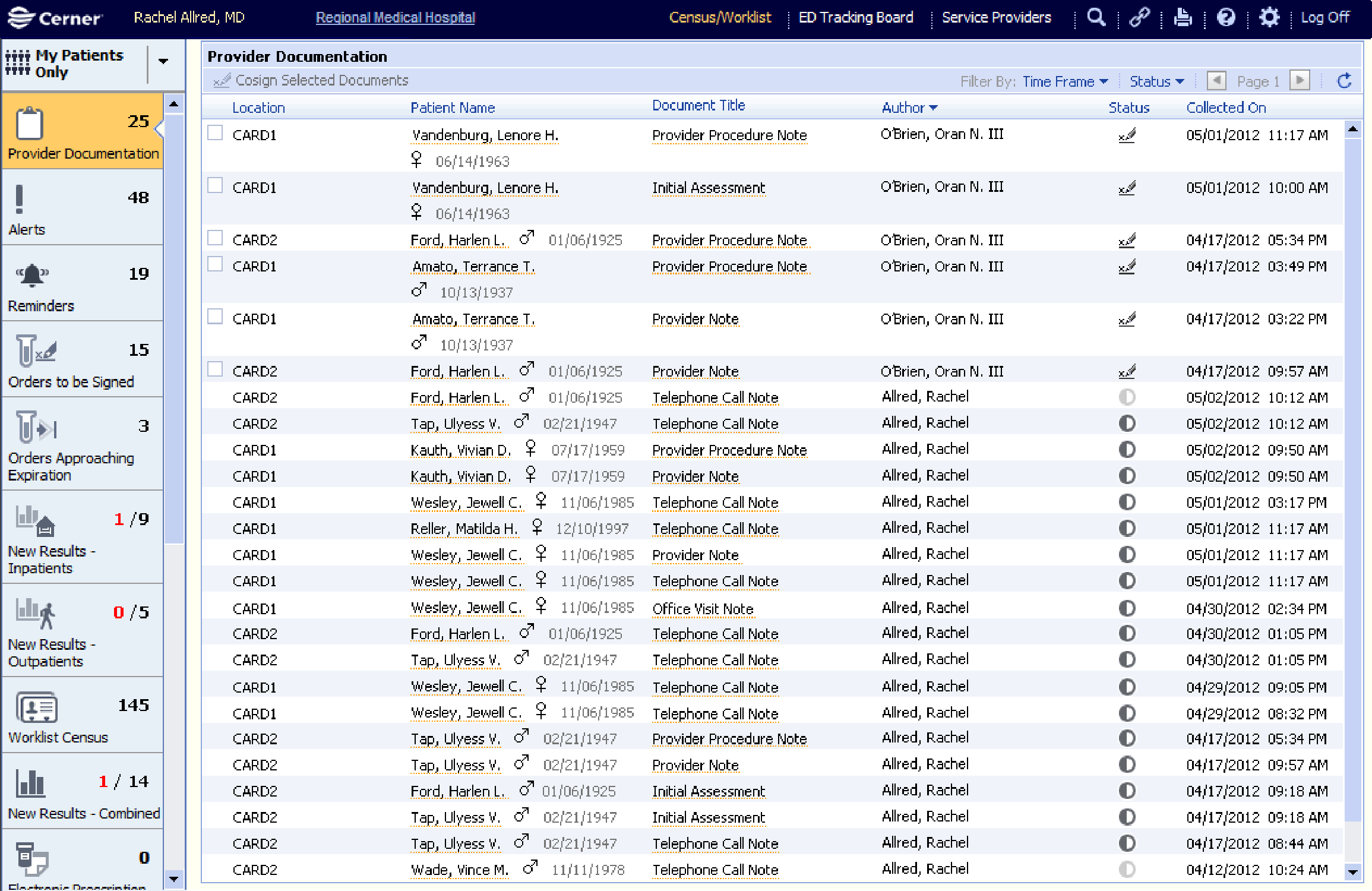Viewport: 1372px width, 891px height.
Task: Click the chain link icon in header
Action: click(1139, 17)
